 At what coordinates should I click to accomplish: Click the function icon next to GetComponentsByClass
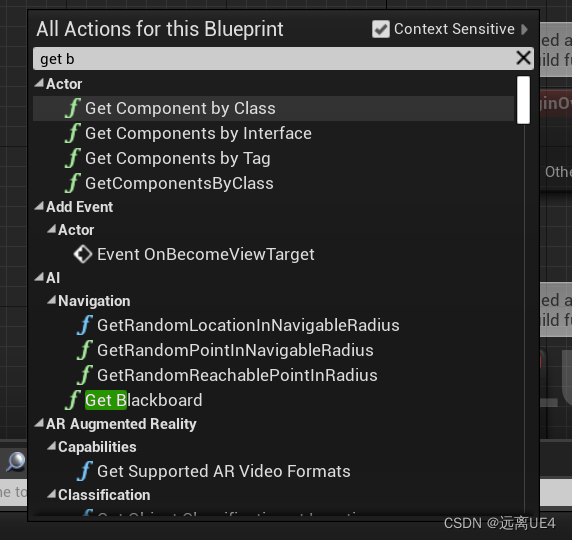pos(73,183)
